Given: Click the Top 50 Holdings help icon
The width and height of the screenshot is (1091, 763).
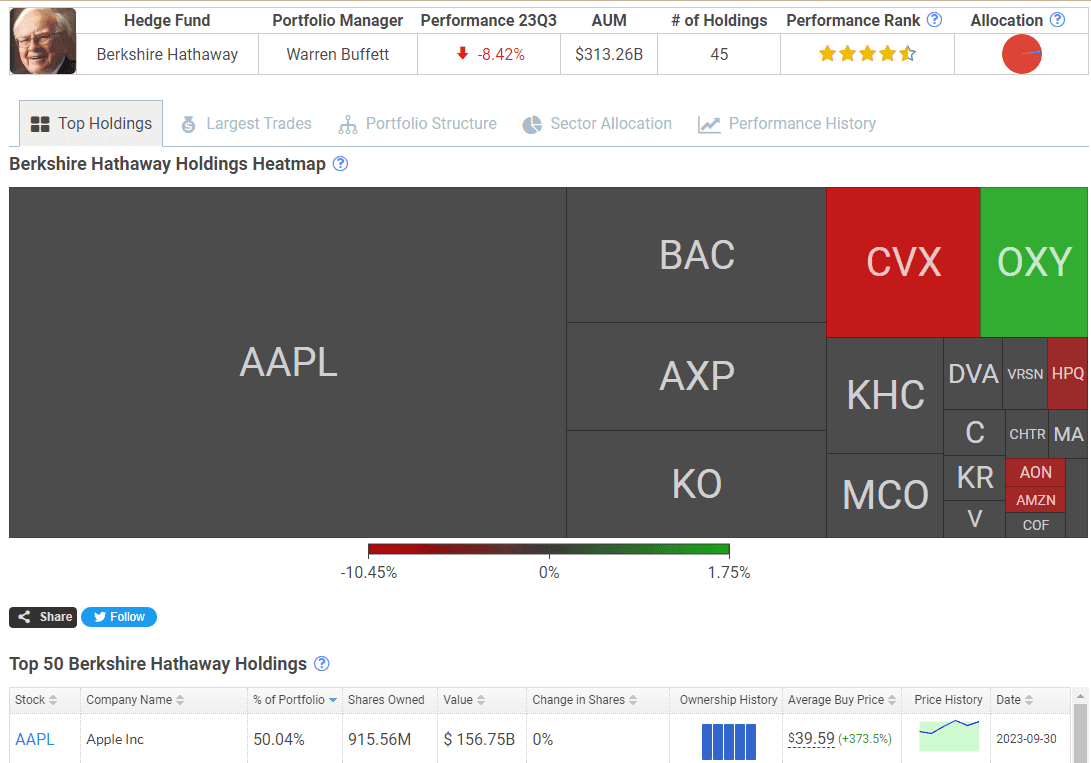Looking at the screenshot, I should pos(321,664).
